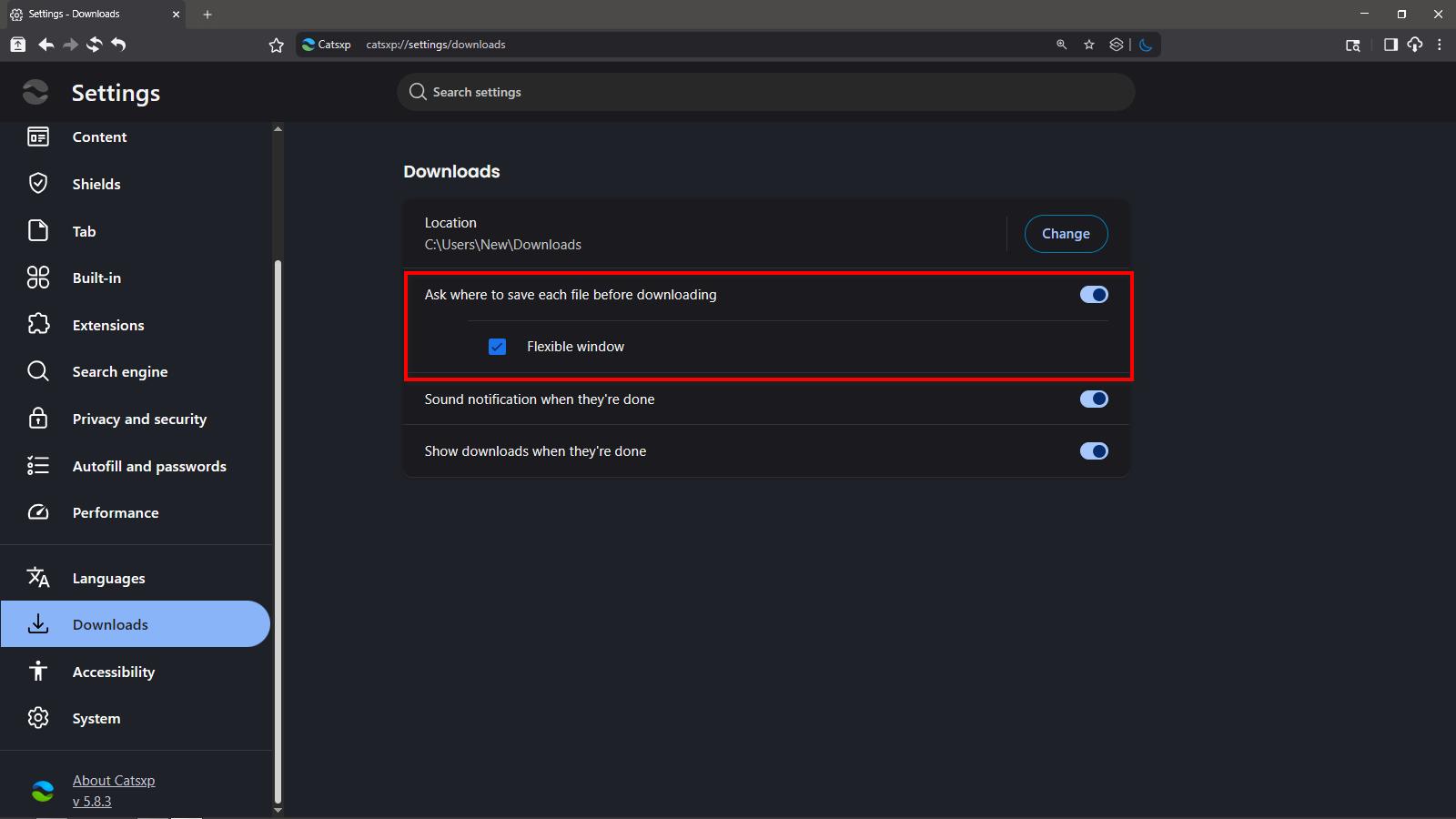Select Downloads in the sidebar

(x=136, y=624)
